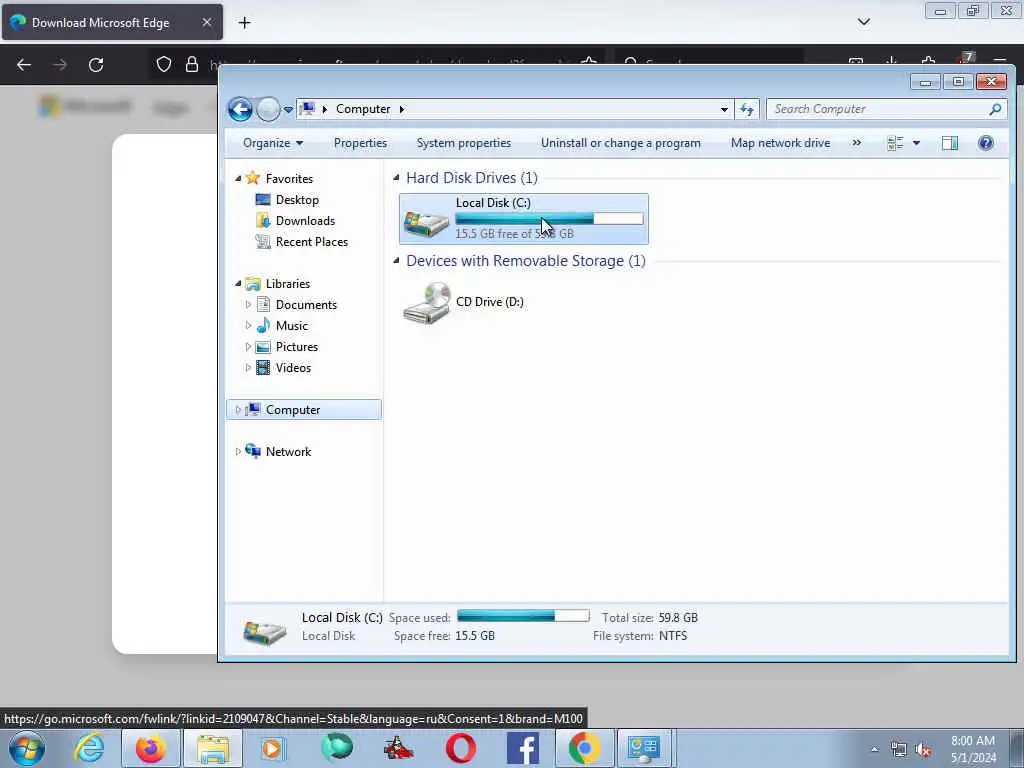Screen dimensions: 1024x768
Task: Reload the page in Firefox
Action: click(96, 65)
